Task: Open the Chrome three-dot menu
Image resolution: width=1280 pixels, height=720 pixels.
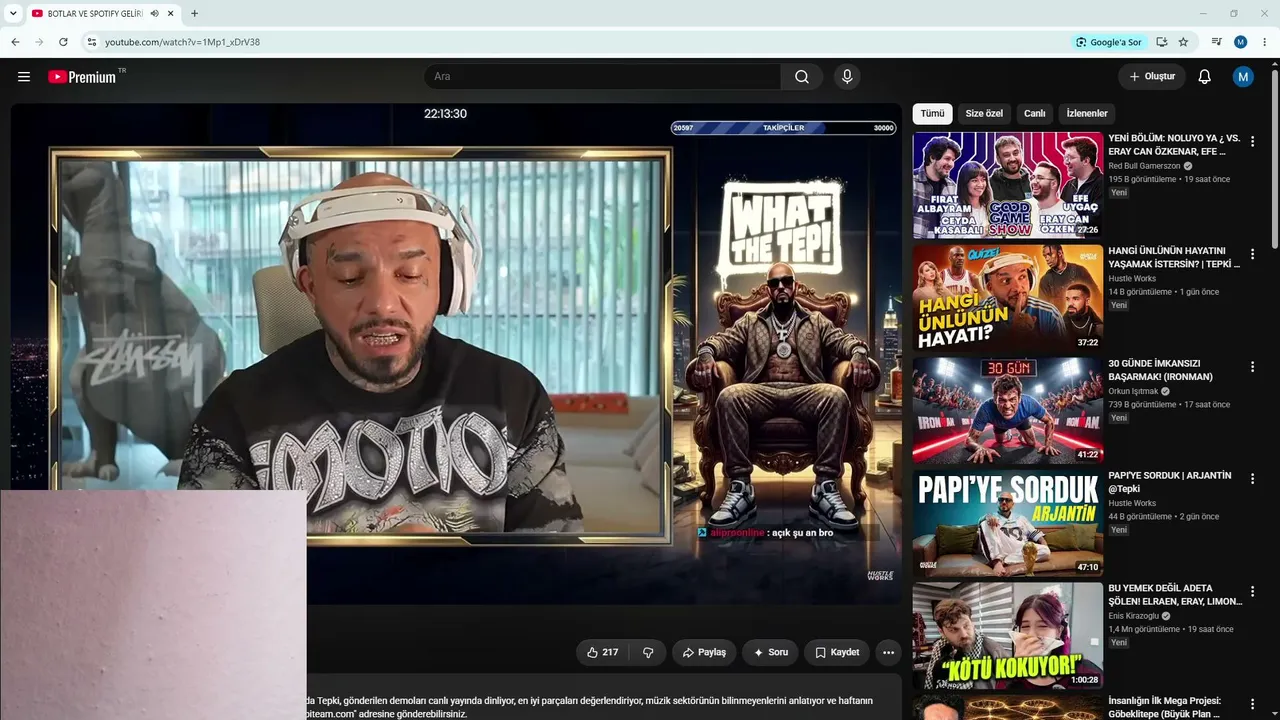Action: pyautogui.click(x=1265, y=42)
